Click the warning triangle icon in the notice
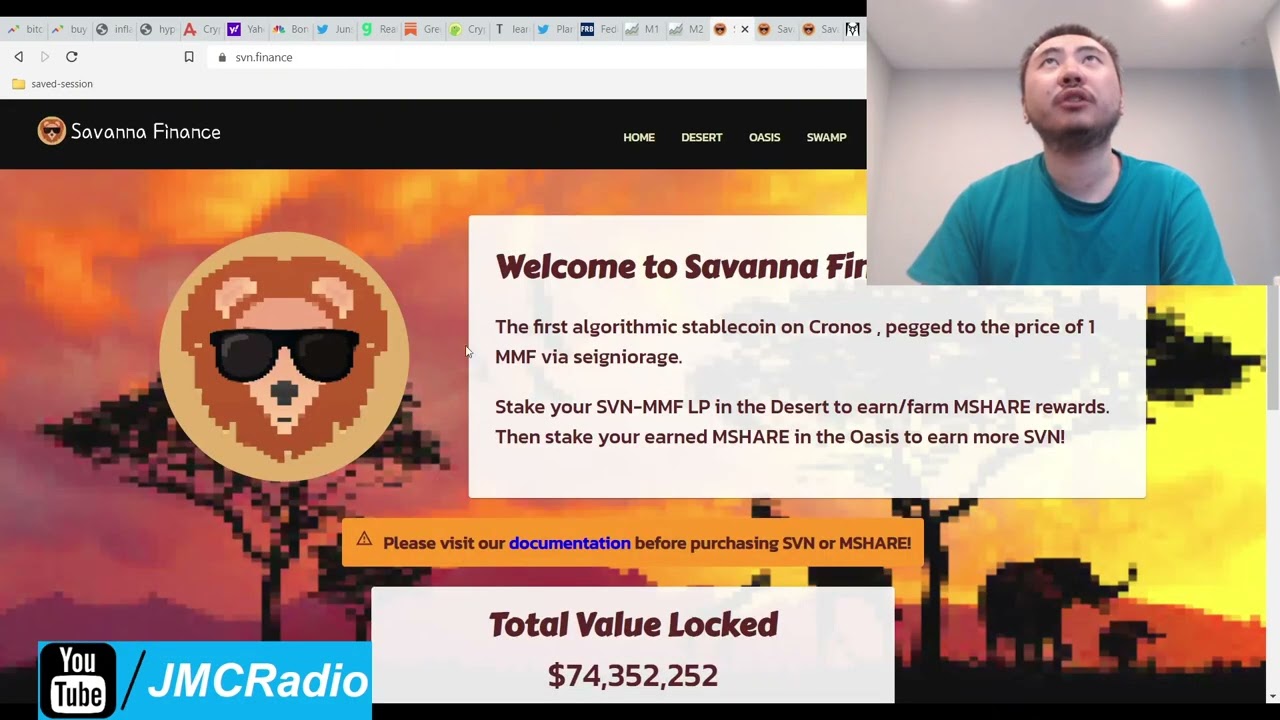 (x=364, y=540)
